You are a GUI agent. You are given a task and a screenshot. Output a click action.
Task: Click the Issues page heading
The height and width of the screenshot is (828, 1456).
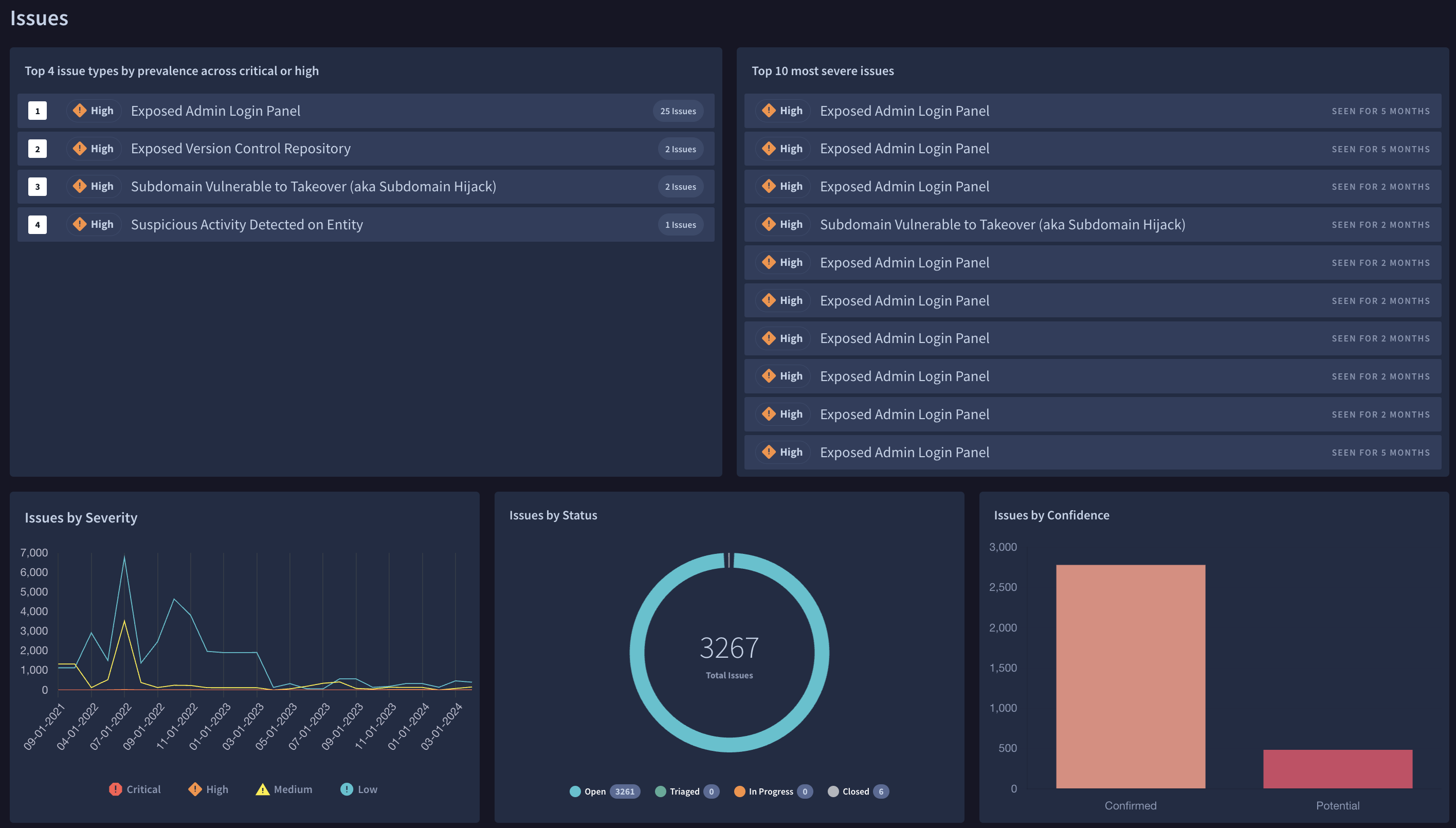(39, 18)
